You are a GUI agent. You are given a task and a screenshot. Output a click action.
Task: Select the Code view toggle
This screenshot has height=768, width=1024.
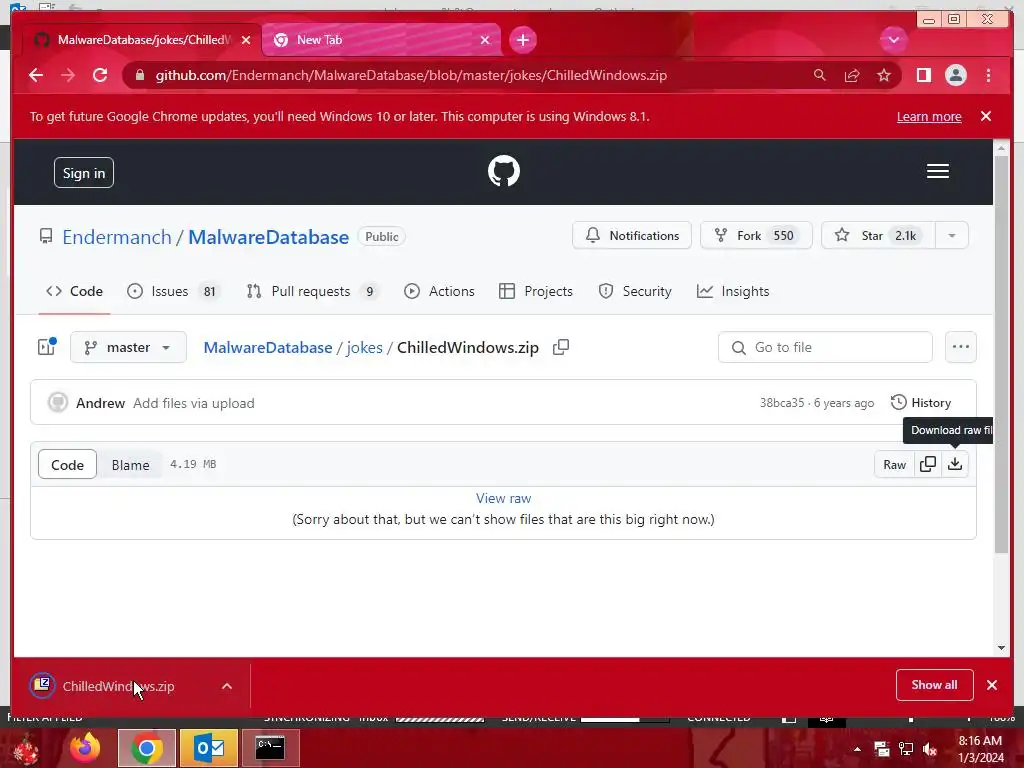[67, 464]
